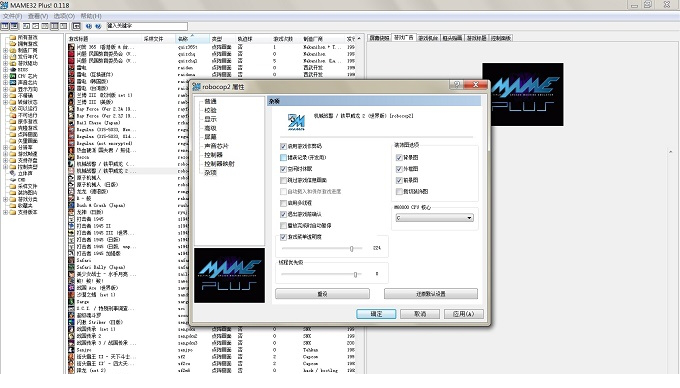This screenshot has height=388, width=680.
Task: Click the CHD disk icon in tree
Action: (13, 179)
